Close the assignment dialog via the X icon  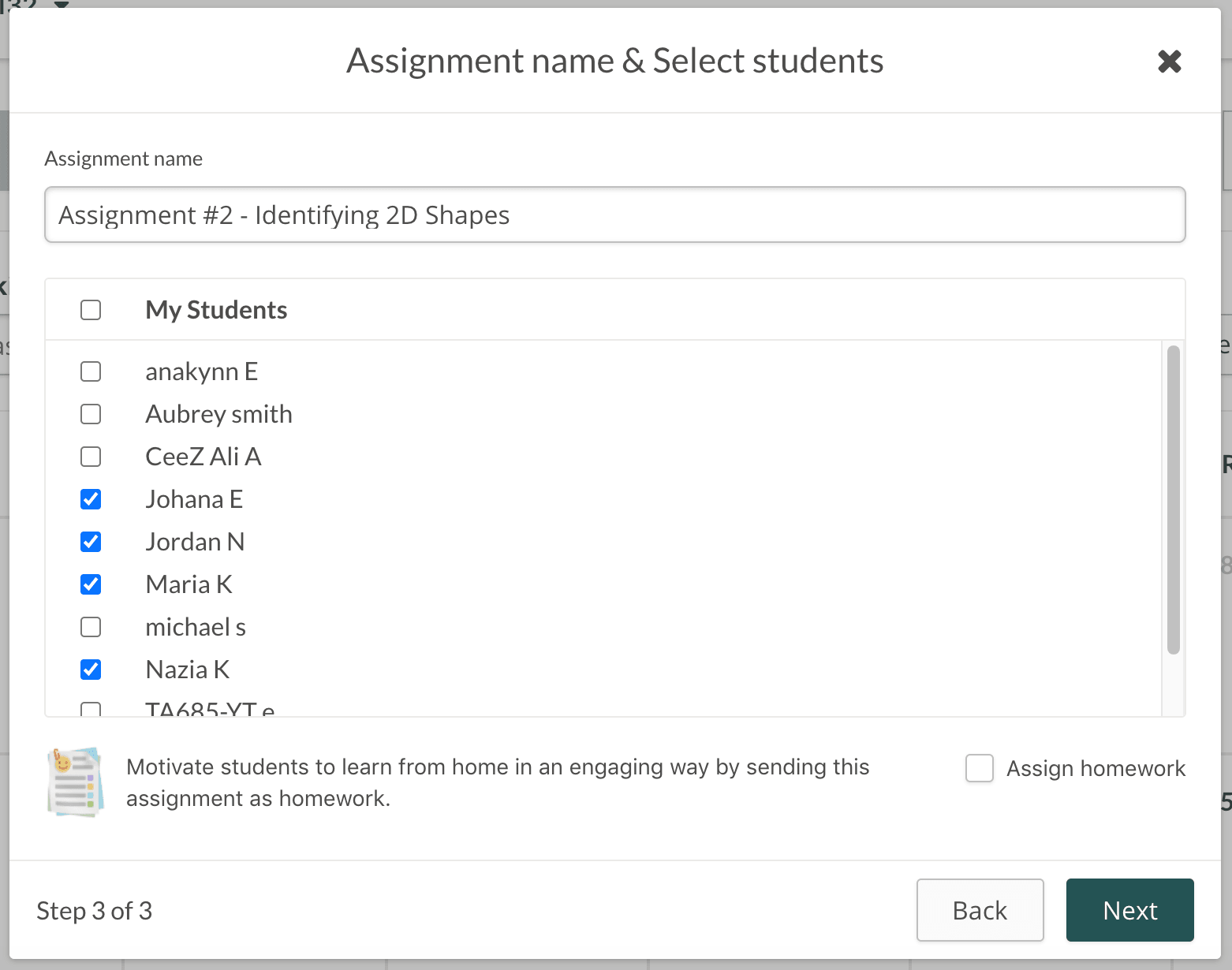coord(1170,61)
